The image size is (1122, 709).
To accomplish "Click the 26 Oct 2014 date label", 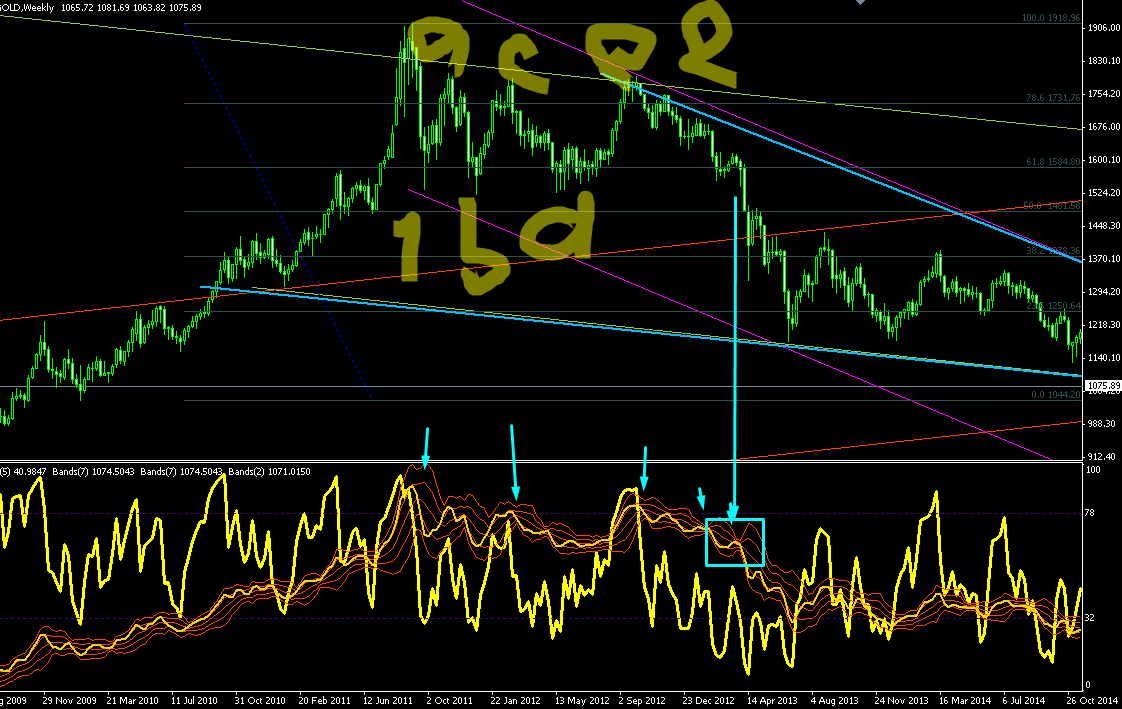I will point(1092,700).
